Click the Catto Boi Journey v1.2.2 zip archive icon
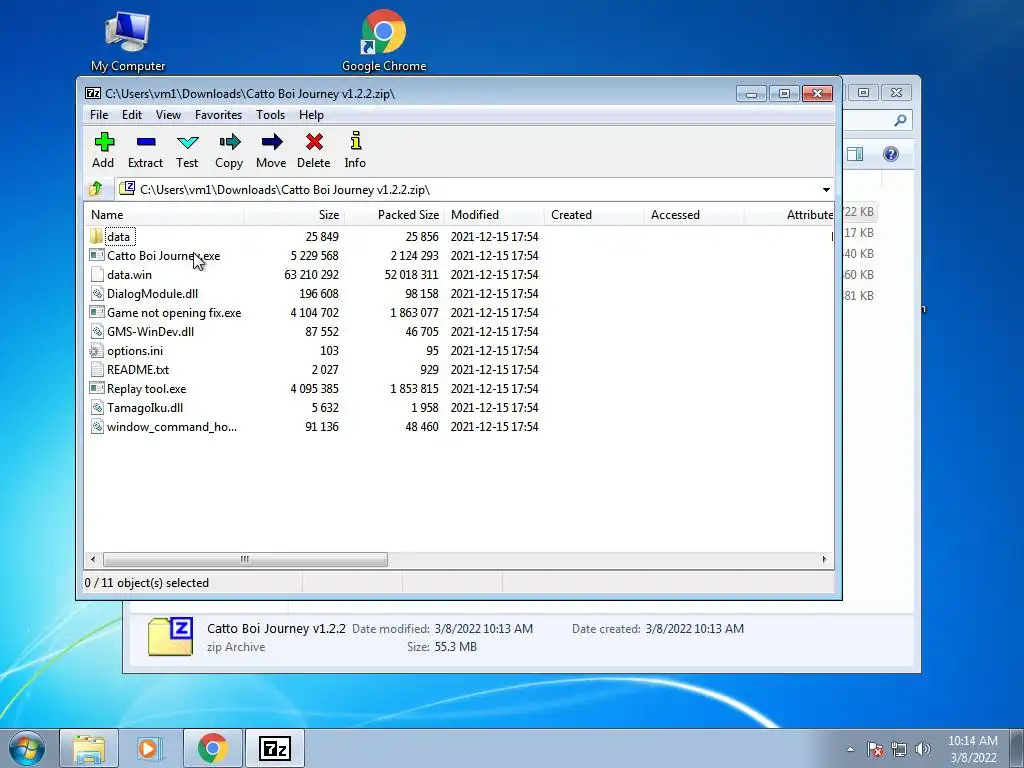1024x768 pixels. 170,636
